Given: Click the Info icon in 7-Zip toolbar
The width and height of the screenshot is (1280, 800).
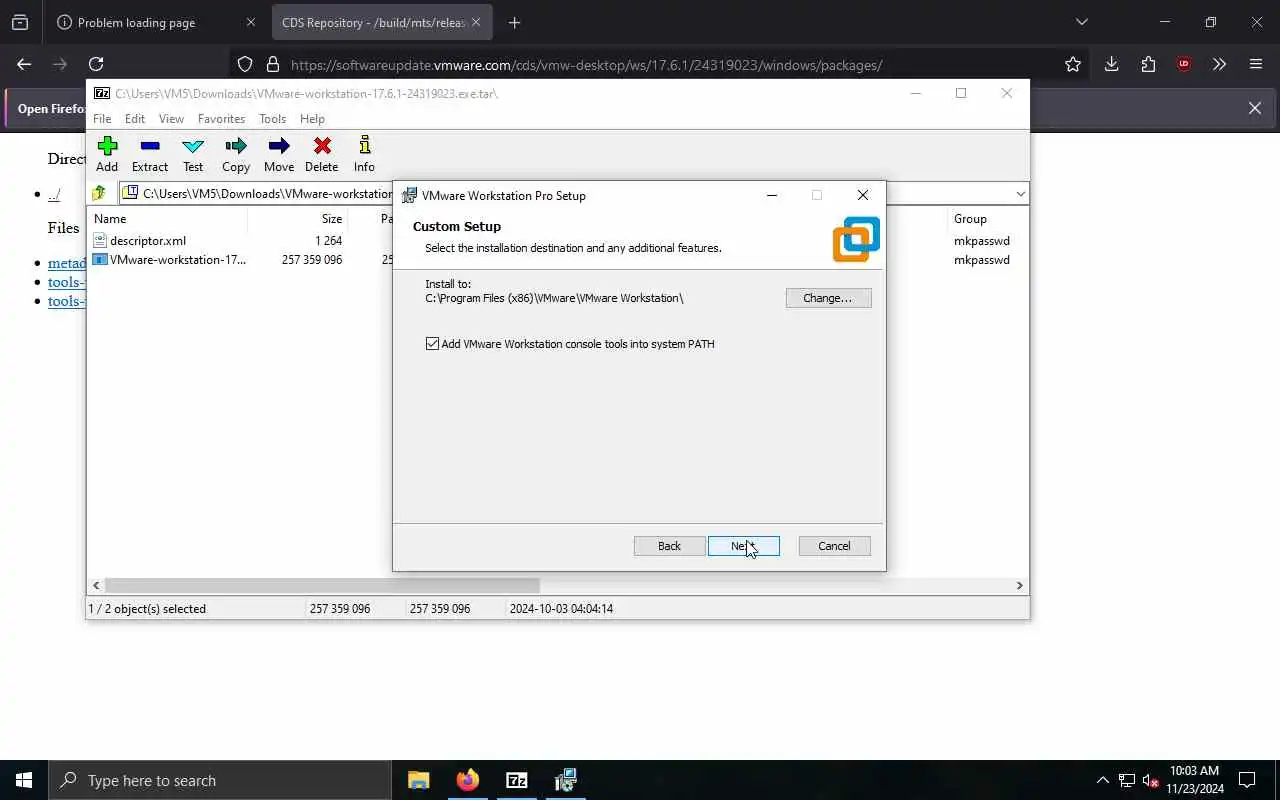Looking at the screenshot, I should [x=364, y=147].
